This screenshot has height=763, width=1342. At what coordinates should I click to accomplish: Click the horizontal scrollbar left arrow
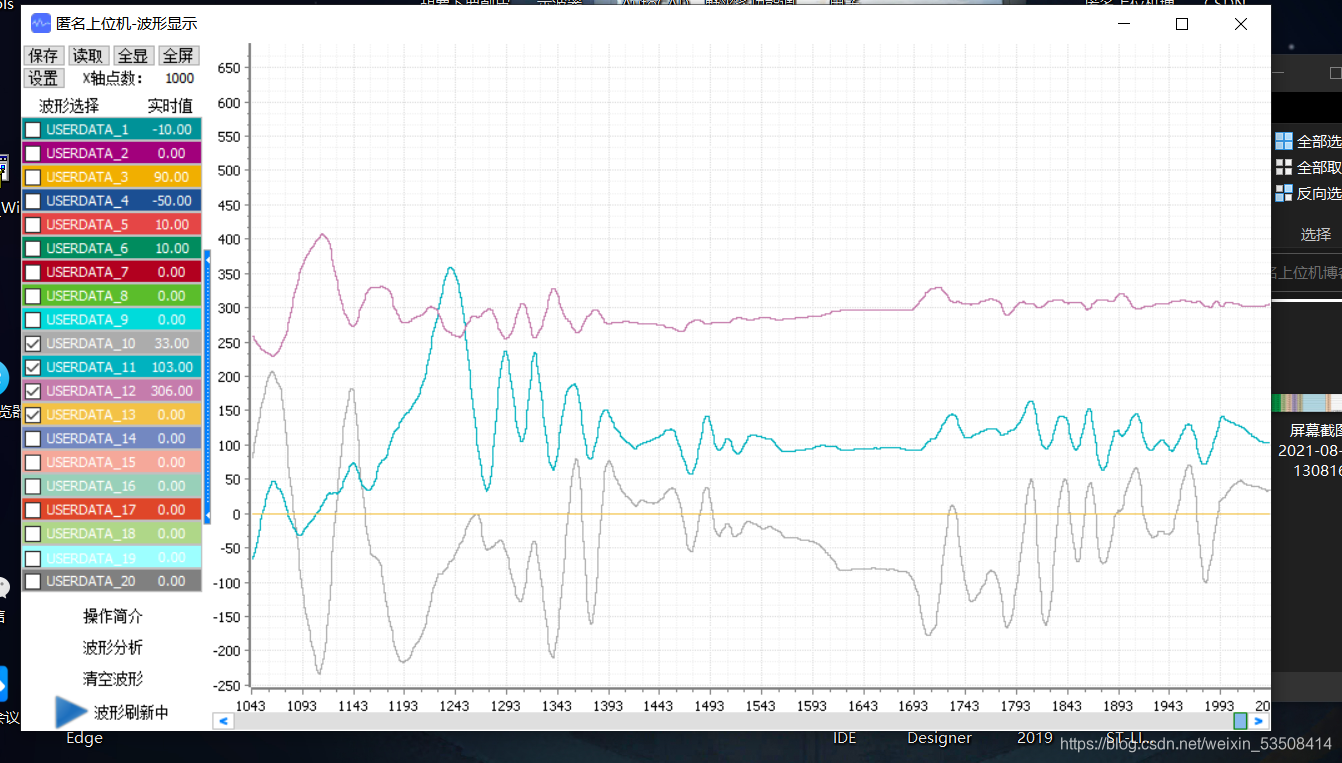[x=224, y=720]
